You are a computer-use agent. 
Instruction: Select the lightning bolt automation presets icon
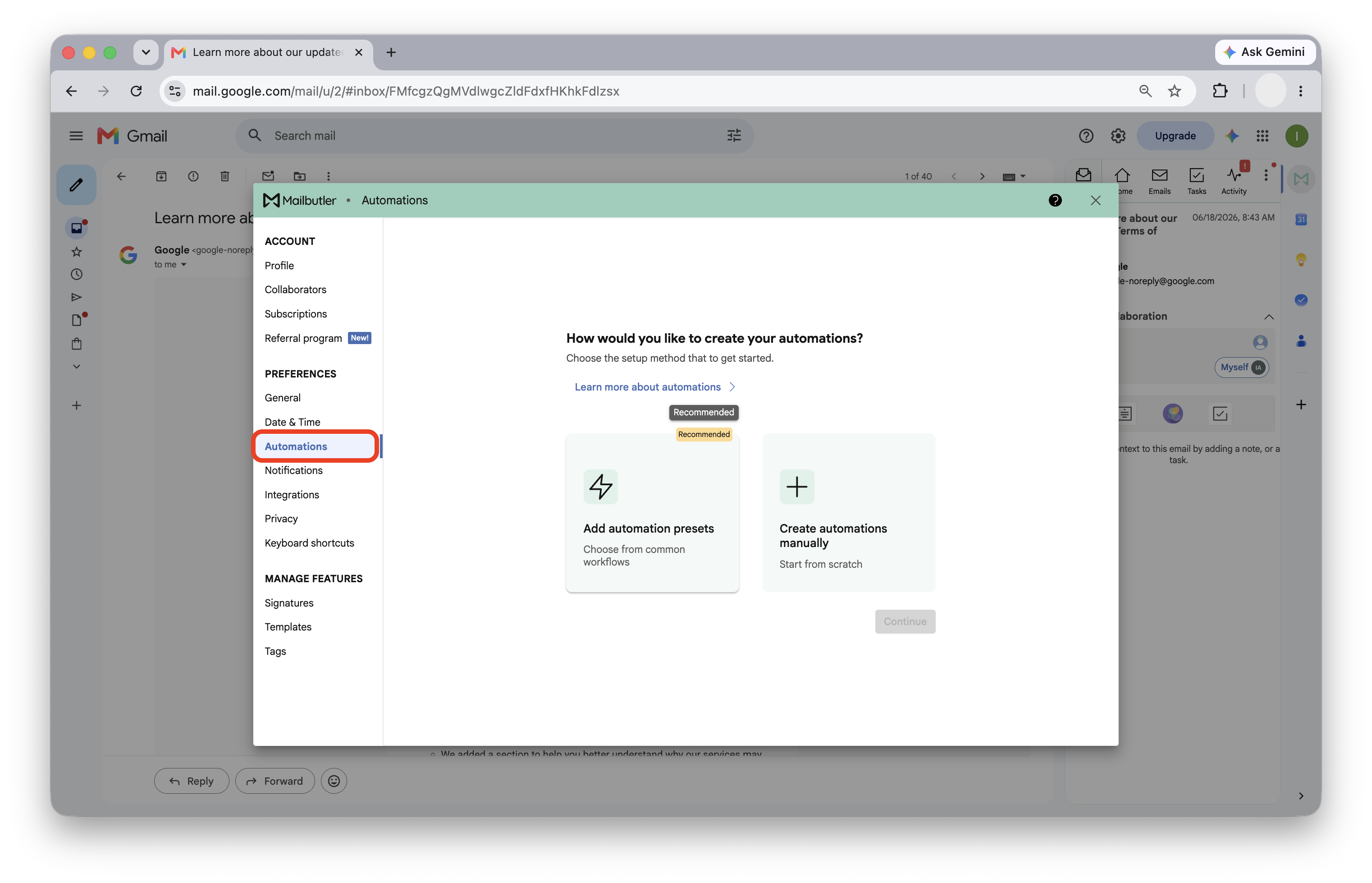pyautogui.click(x=601, y=486)
